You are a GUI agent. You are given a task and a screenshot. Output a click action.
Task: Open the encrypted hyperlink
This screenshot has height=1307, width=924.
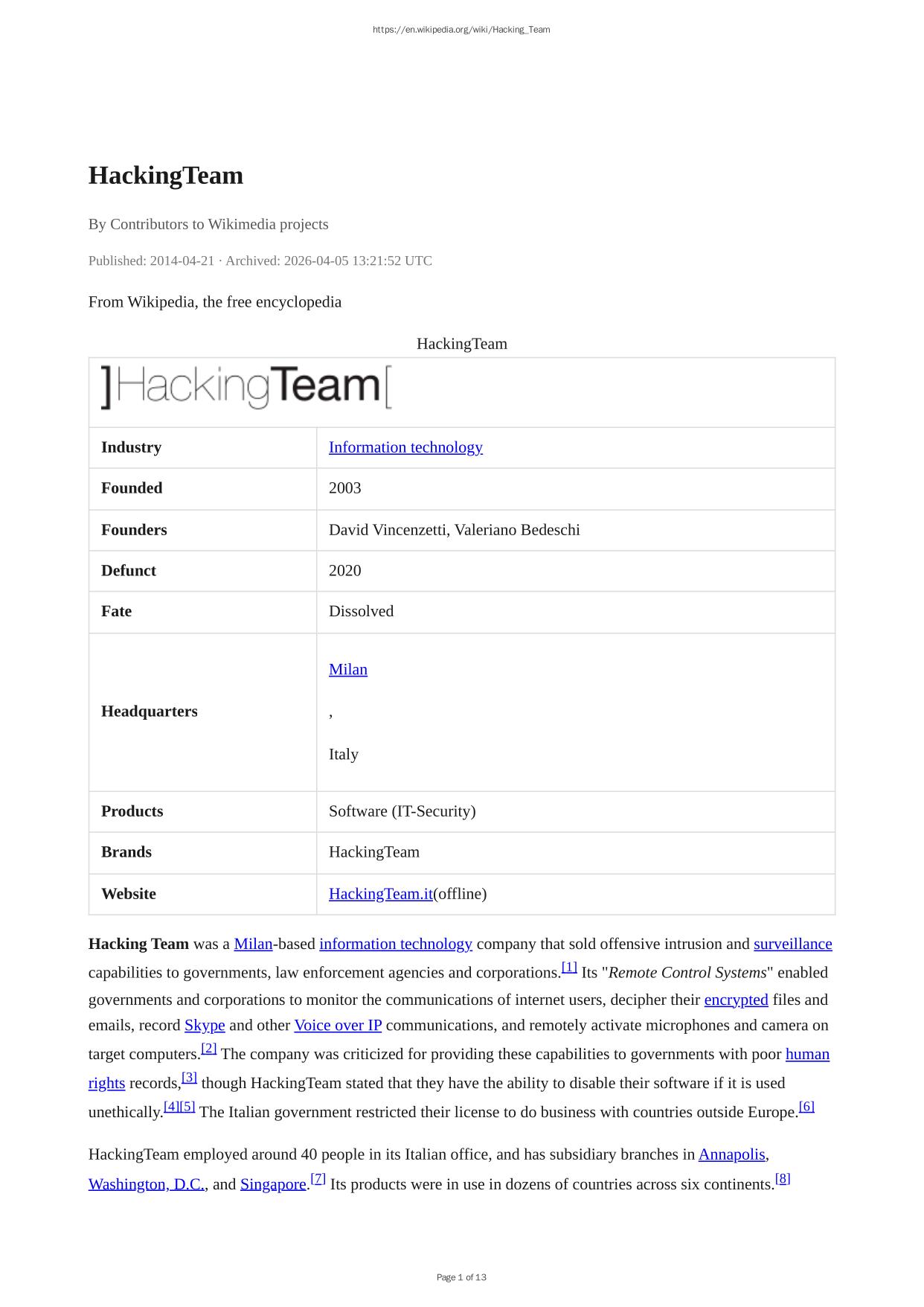[x=735, y=1000]
